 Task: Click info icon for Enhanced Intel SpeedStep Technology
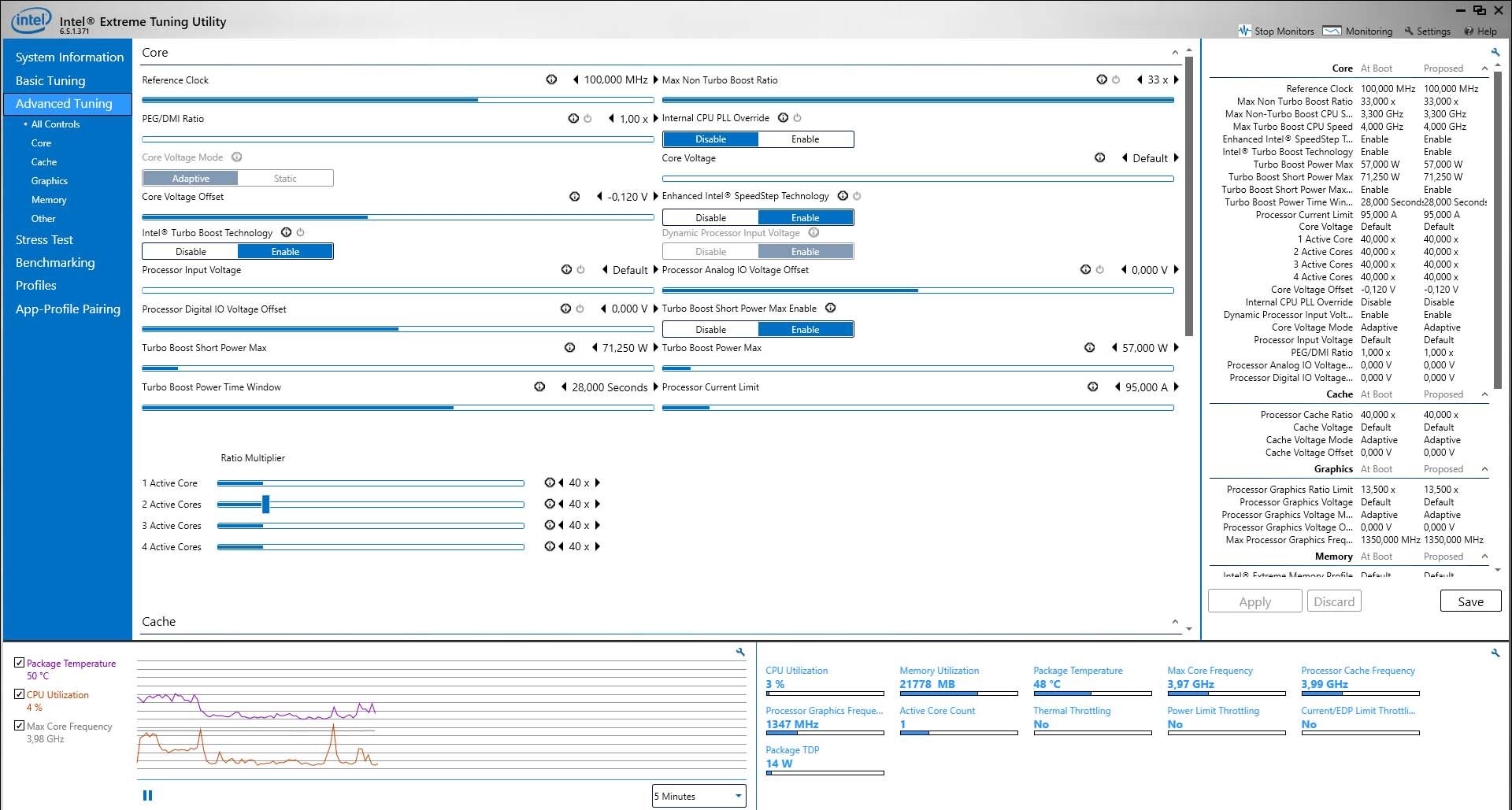pos(843,195)
